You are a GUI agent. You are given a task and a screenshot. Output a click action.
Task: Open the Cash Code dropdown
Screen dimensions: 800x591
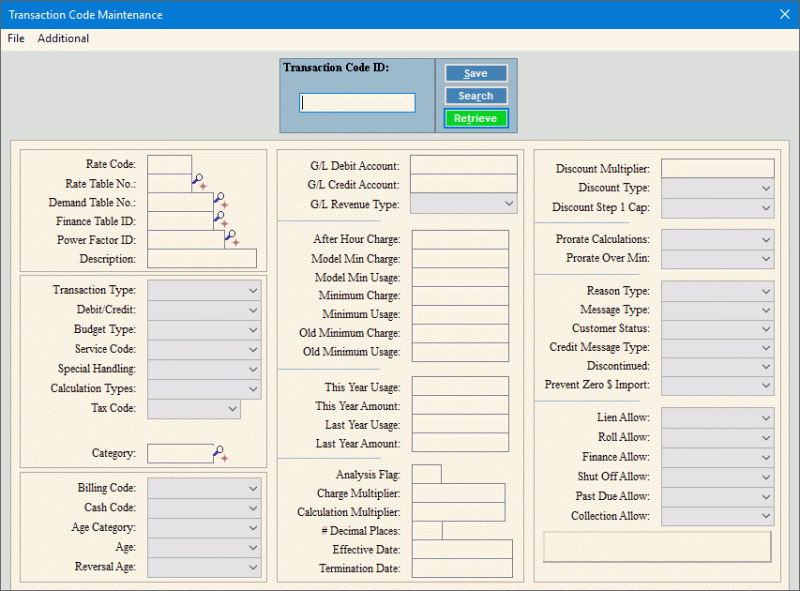tap(204, 508)
